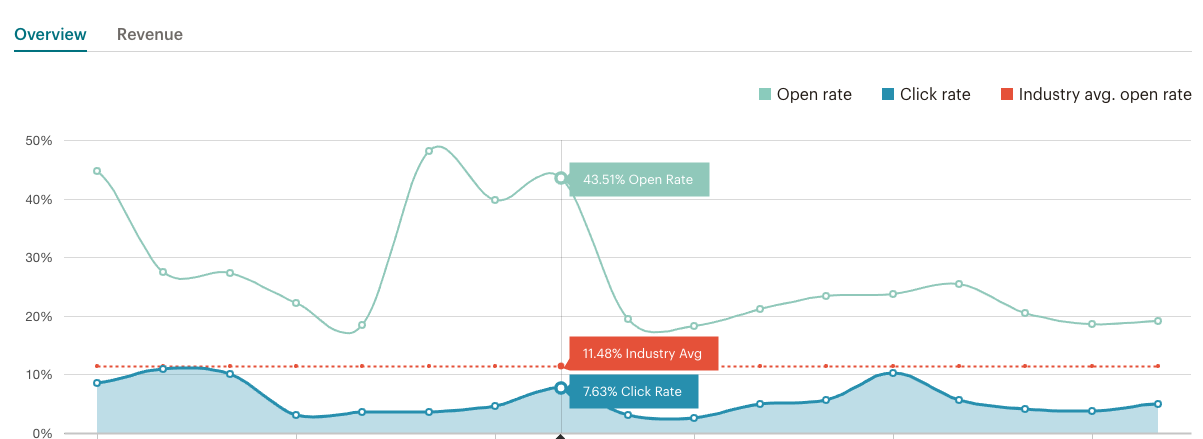Click the rightmost open rate data point

point(1158,321)
